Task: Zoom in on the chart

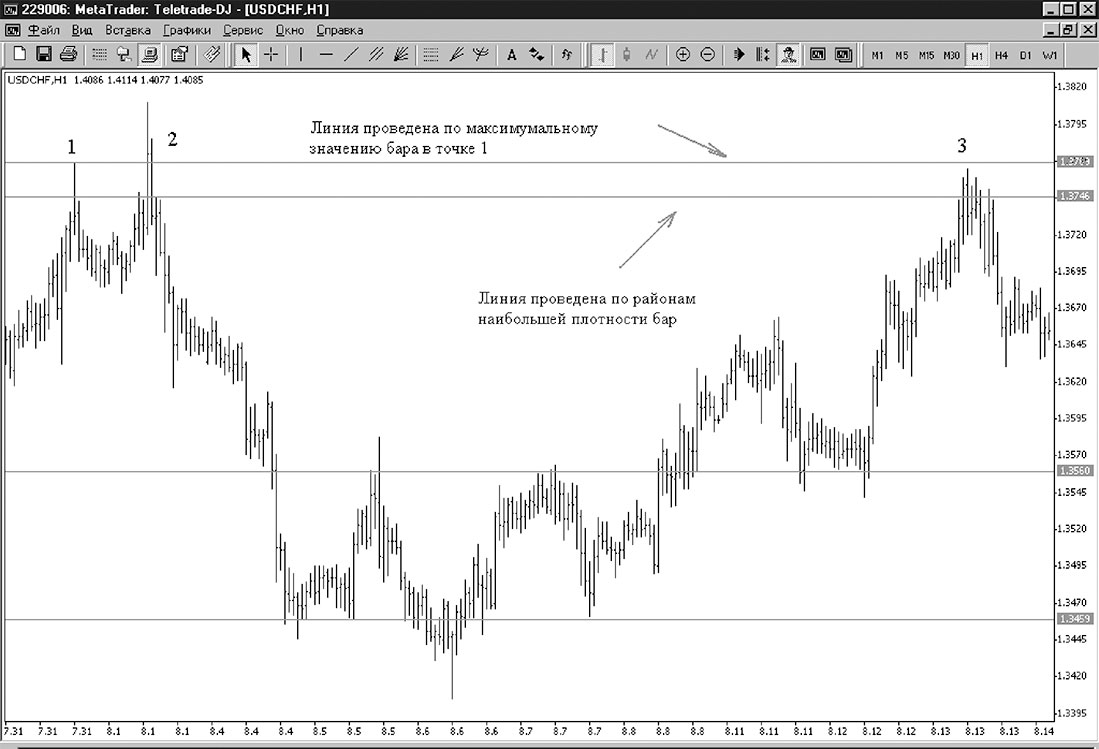Action: [x=683, y=54]
